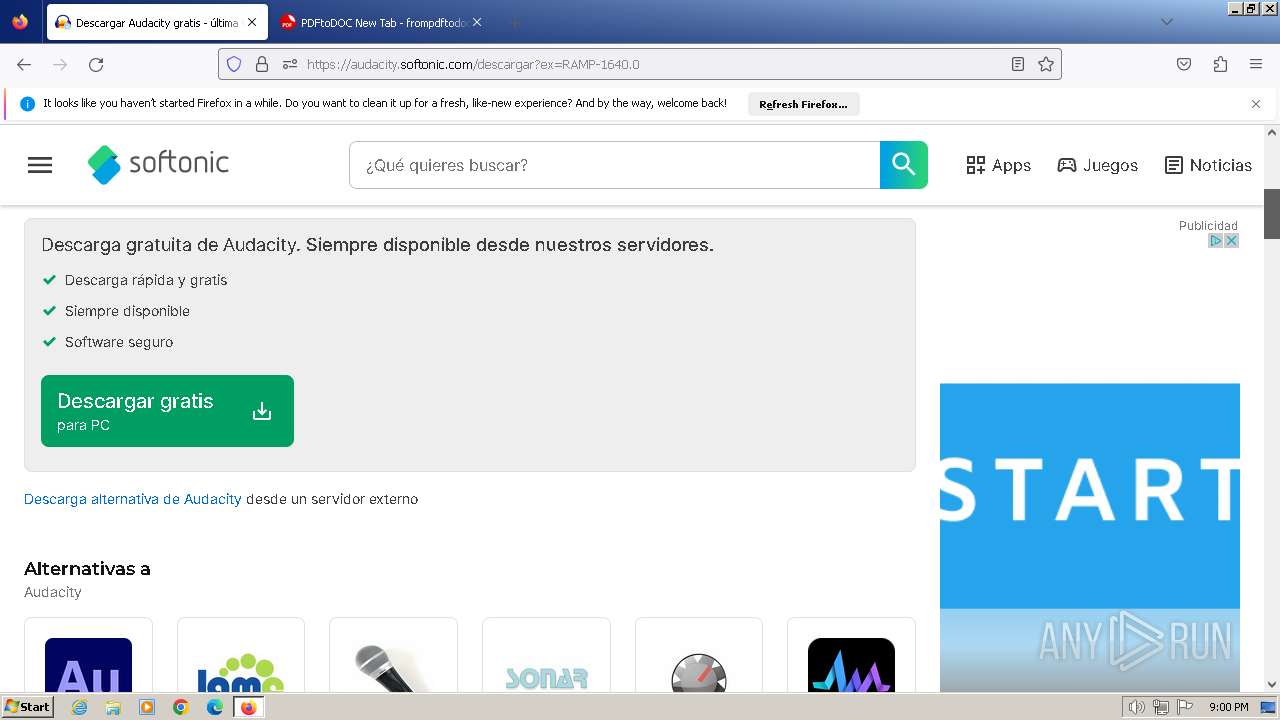
Task: Open Windows Media Player from taskbar
Action: click(x=147, y=707)
